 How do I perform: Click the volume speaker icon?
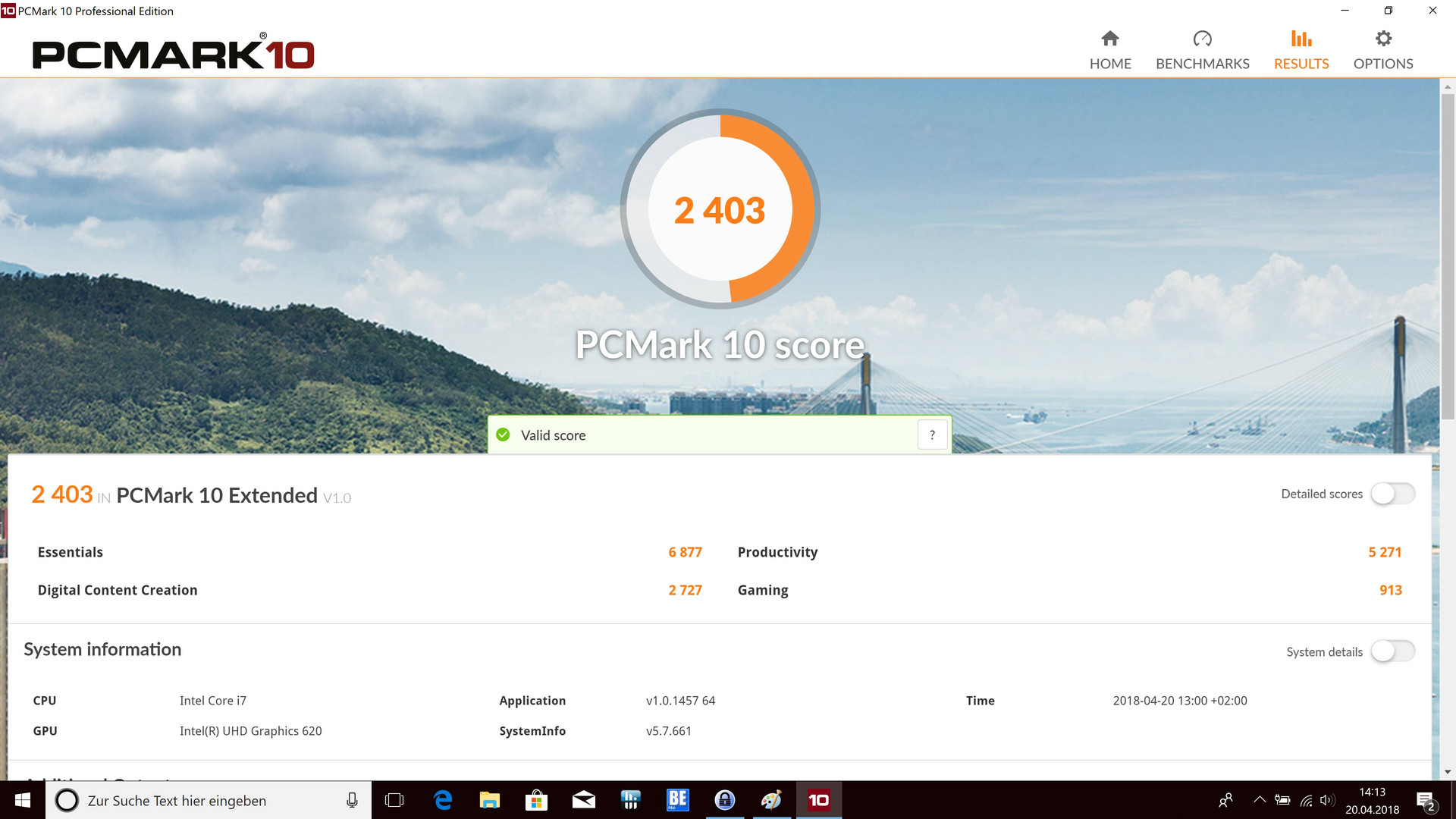point(1327,800)
